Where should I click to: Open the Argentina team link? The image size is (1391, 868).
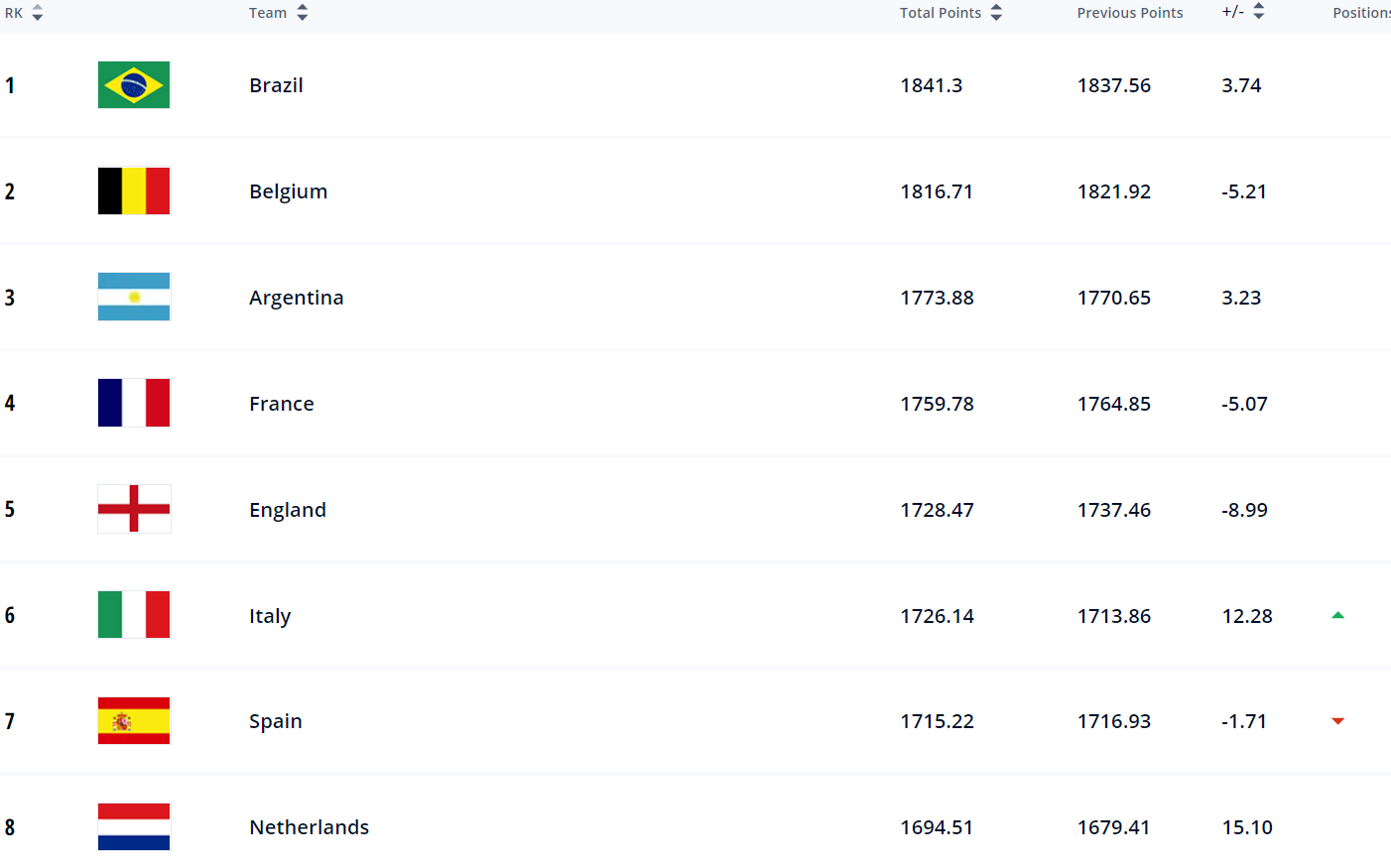point(296,298)
